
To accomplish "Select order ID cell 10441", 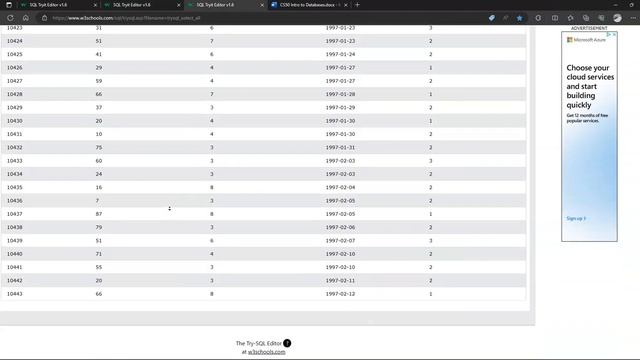I will [15, 267].
